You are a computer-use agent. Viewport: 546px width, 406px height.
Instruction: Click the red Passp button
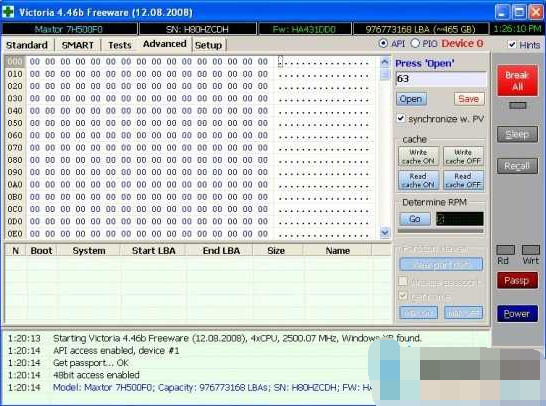pyautogui.click(x=517, y=281)
